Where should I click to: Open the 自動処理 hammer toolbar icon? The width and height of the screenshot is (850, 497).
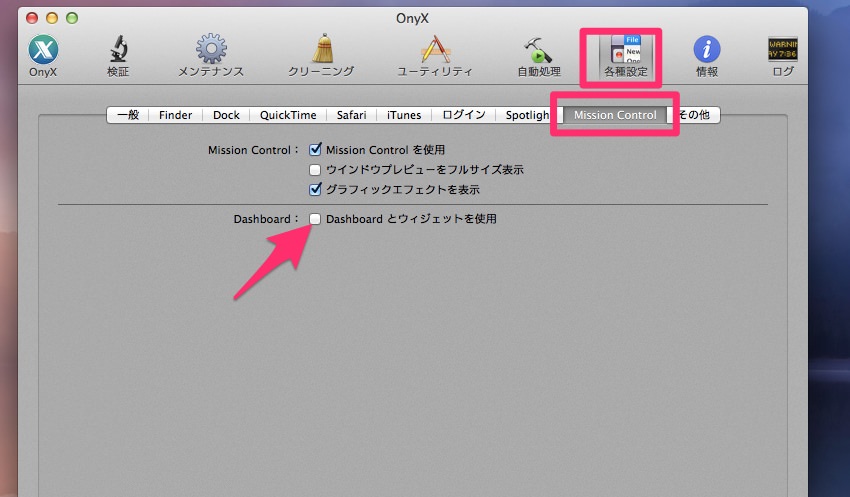pyautogui.click(x=538, y=55)
